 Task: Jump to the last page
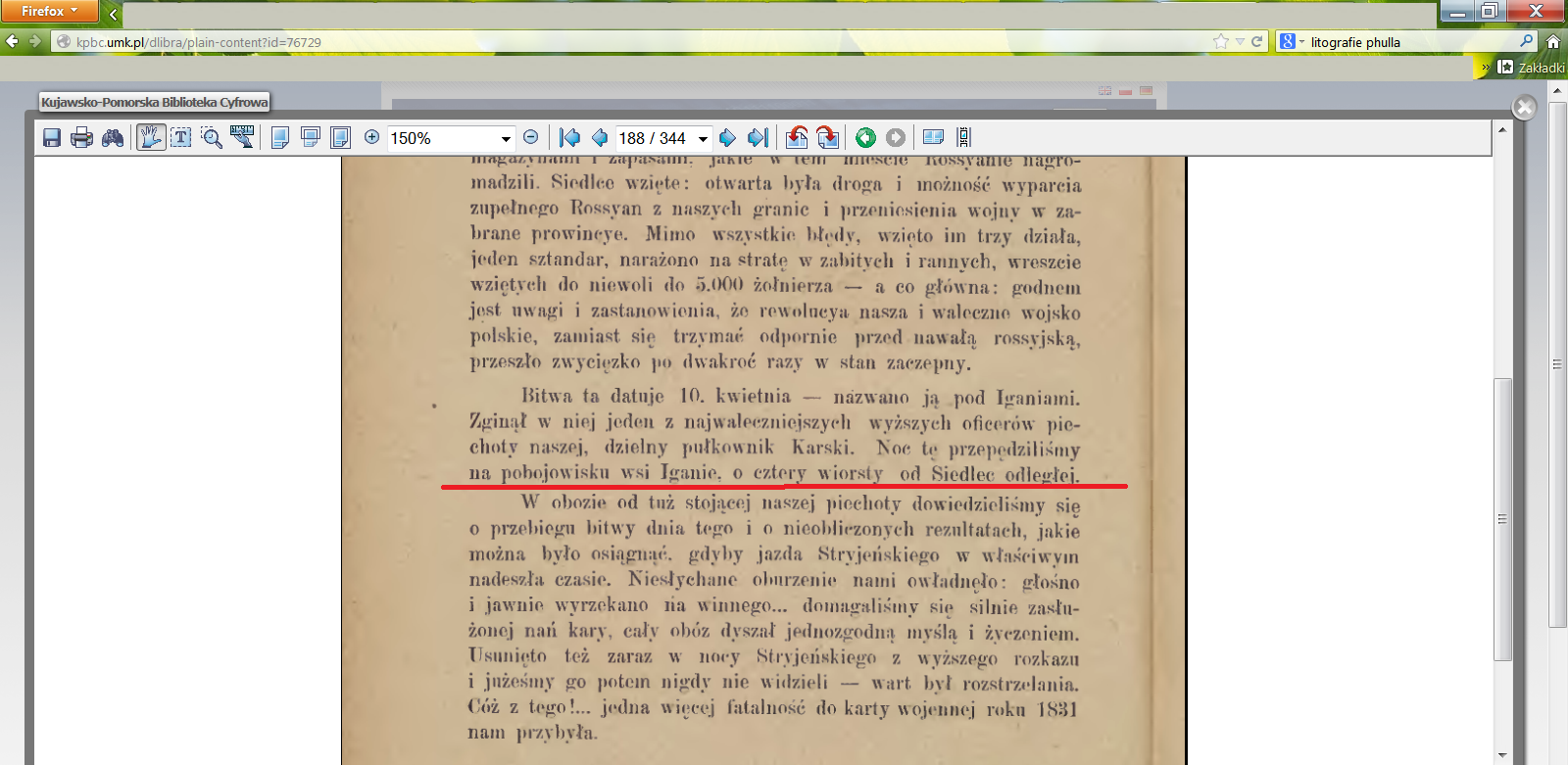(758, 138)
